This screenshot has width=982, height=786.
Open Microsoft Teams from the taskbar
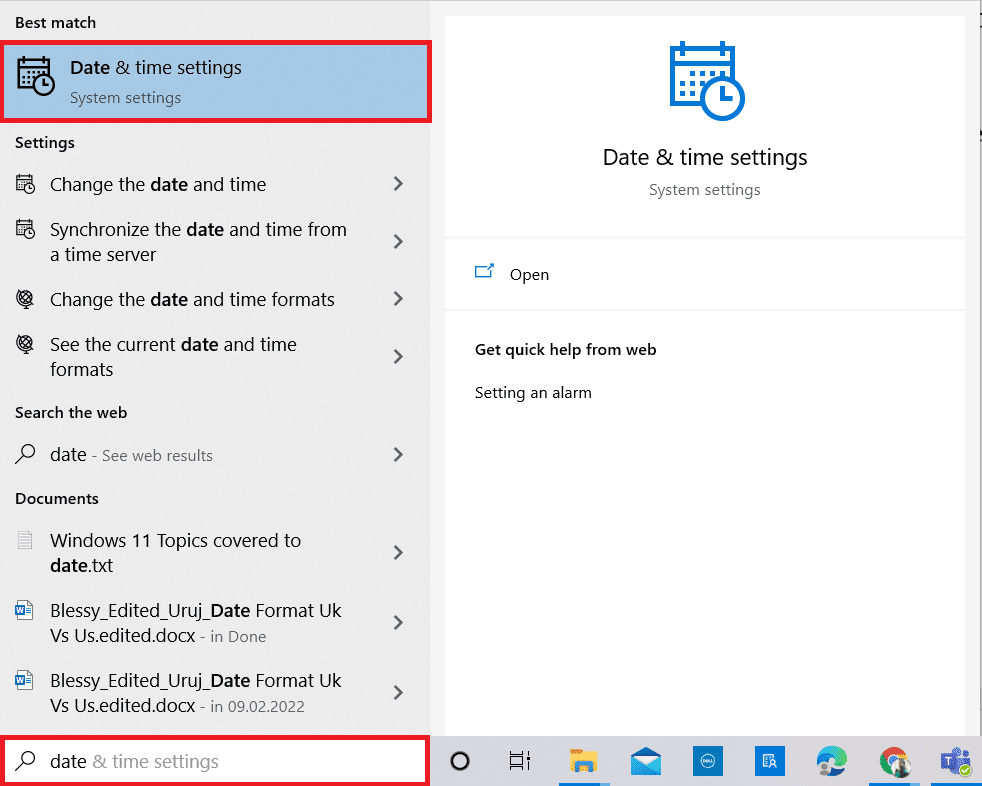[955, 762]
